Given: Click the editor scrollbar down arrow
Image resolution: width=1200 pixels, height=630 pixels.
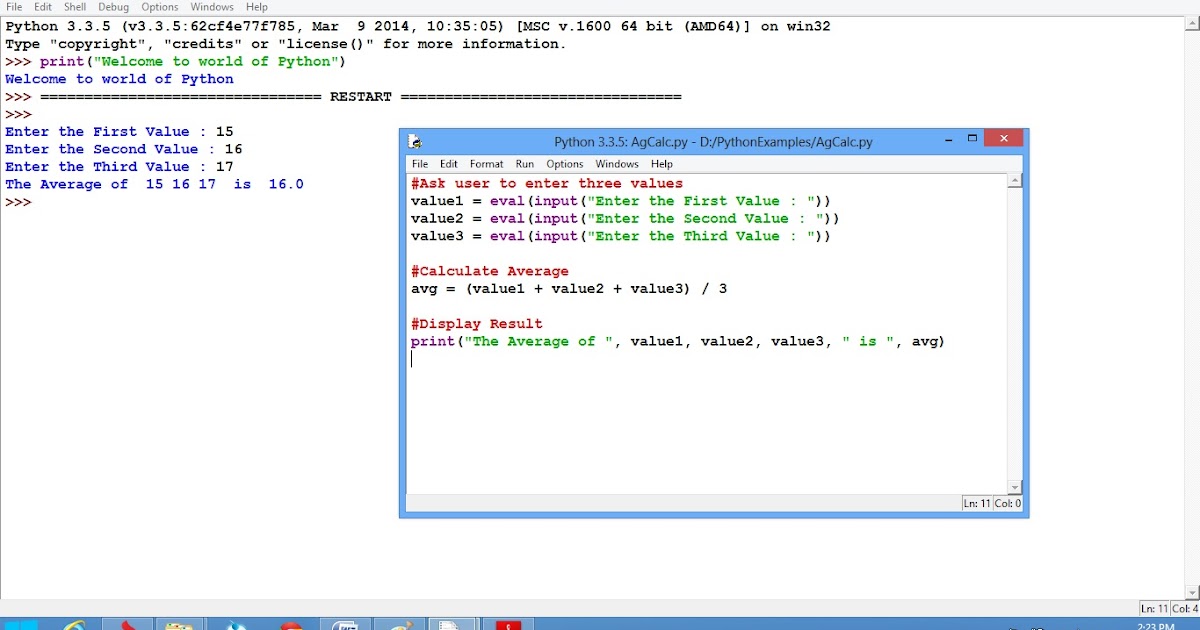Looking at the screenshot, I should (1015, 487).
